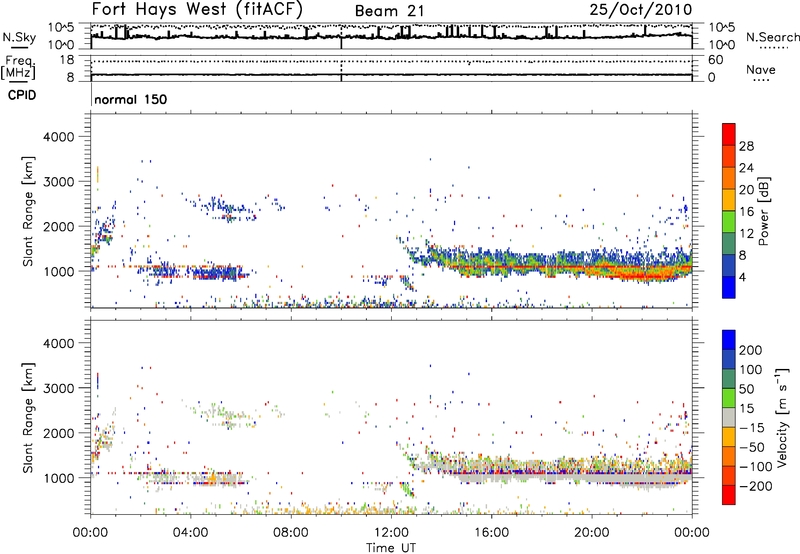Click the 'Beam 21' label

click(x=389, y=11)
